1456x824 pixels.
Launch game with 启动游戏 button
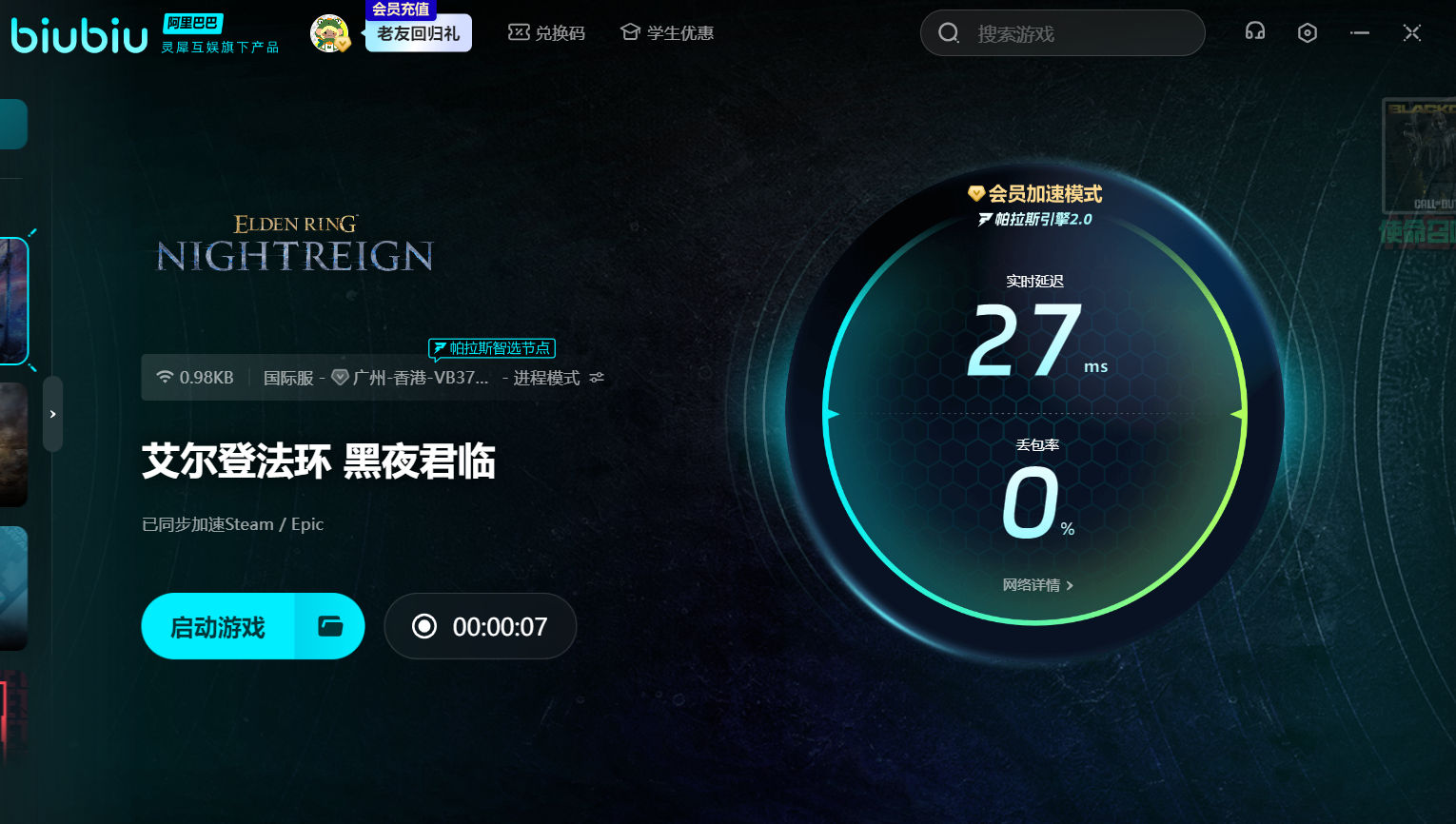(218, 627)
